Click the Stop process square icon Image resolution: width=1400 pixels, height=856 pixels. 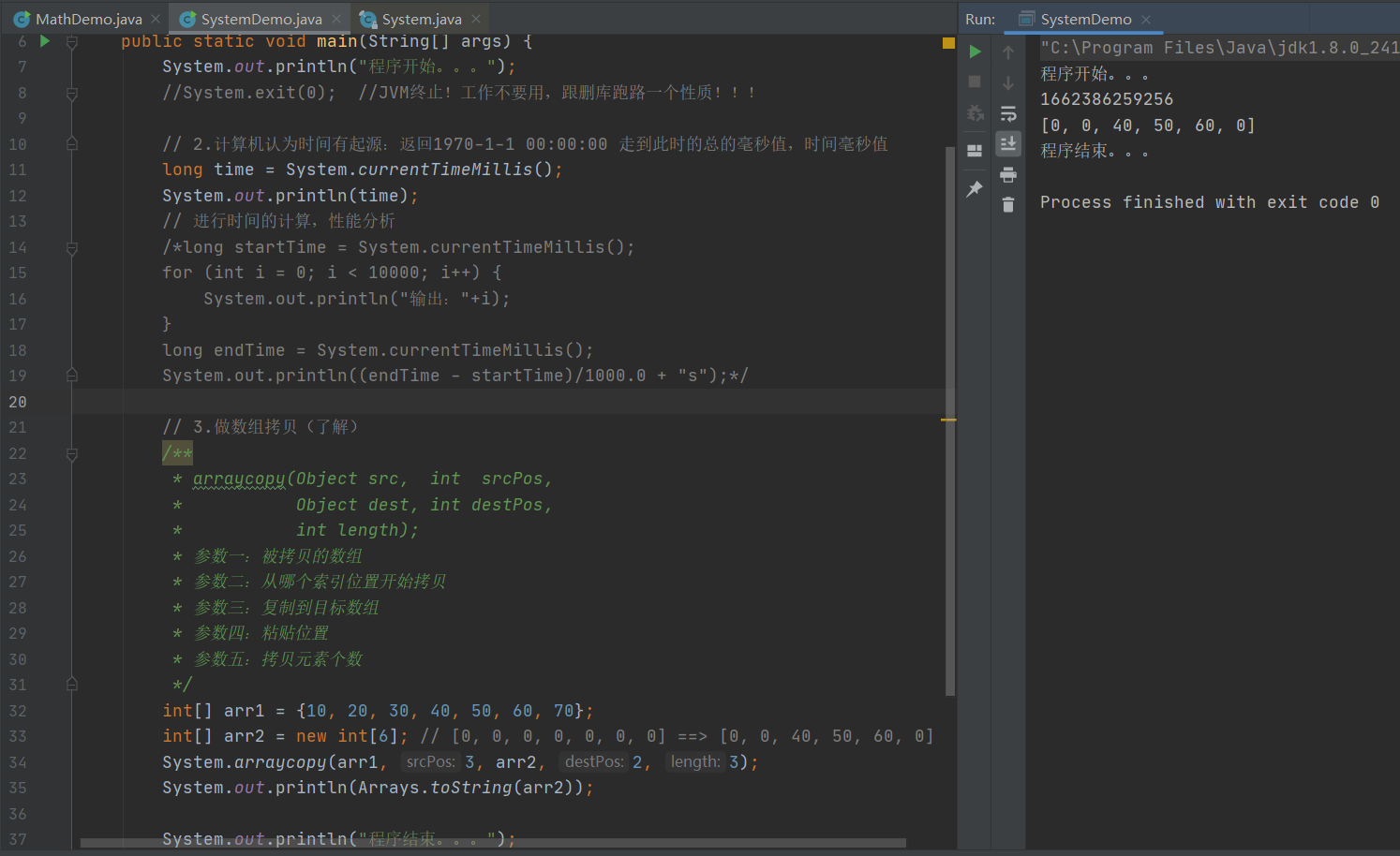pos(975,82)
